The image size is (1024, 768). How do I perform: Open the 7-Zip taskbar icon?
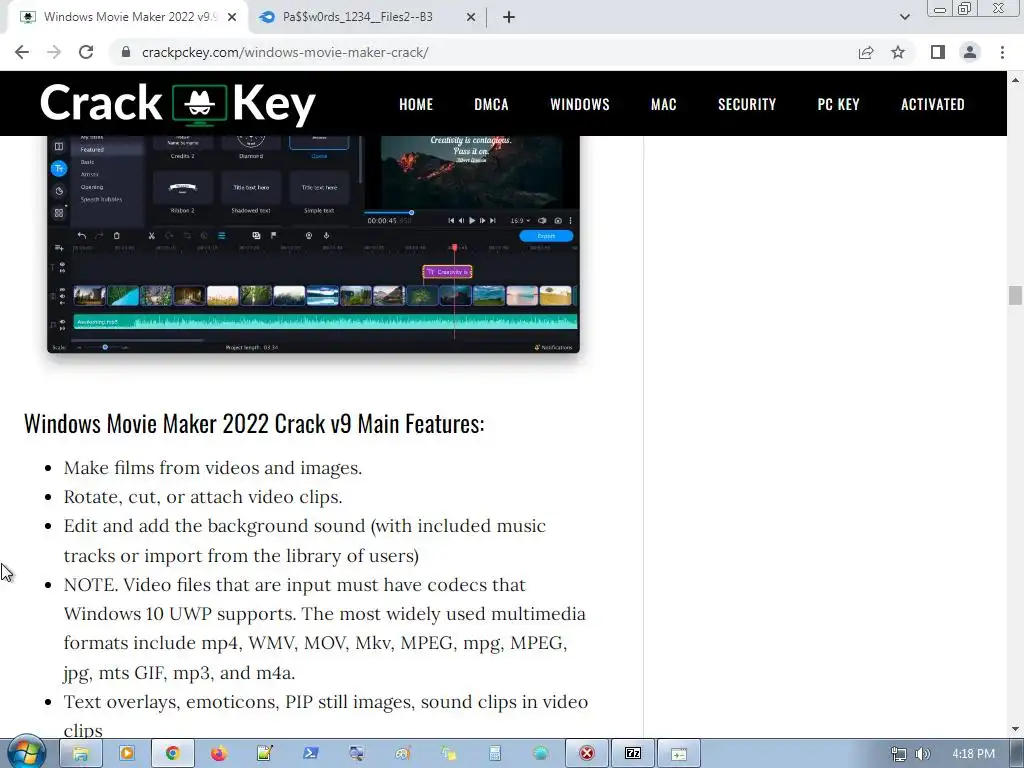(633, 754)
